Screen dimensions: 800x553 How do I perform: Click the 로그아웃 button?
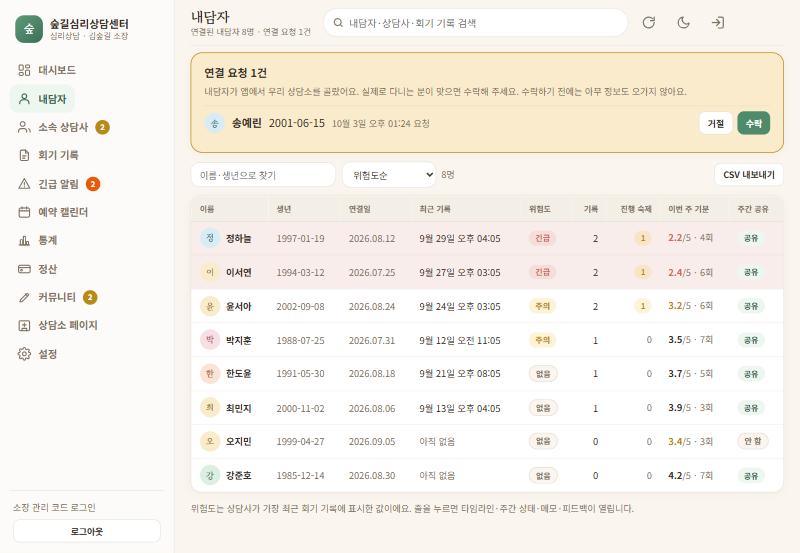(x=87, y=531)
